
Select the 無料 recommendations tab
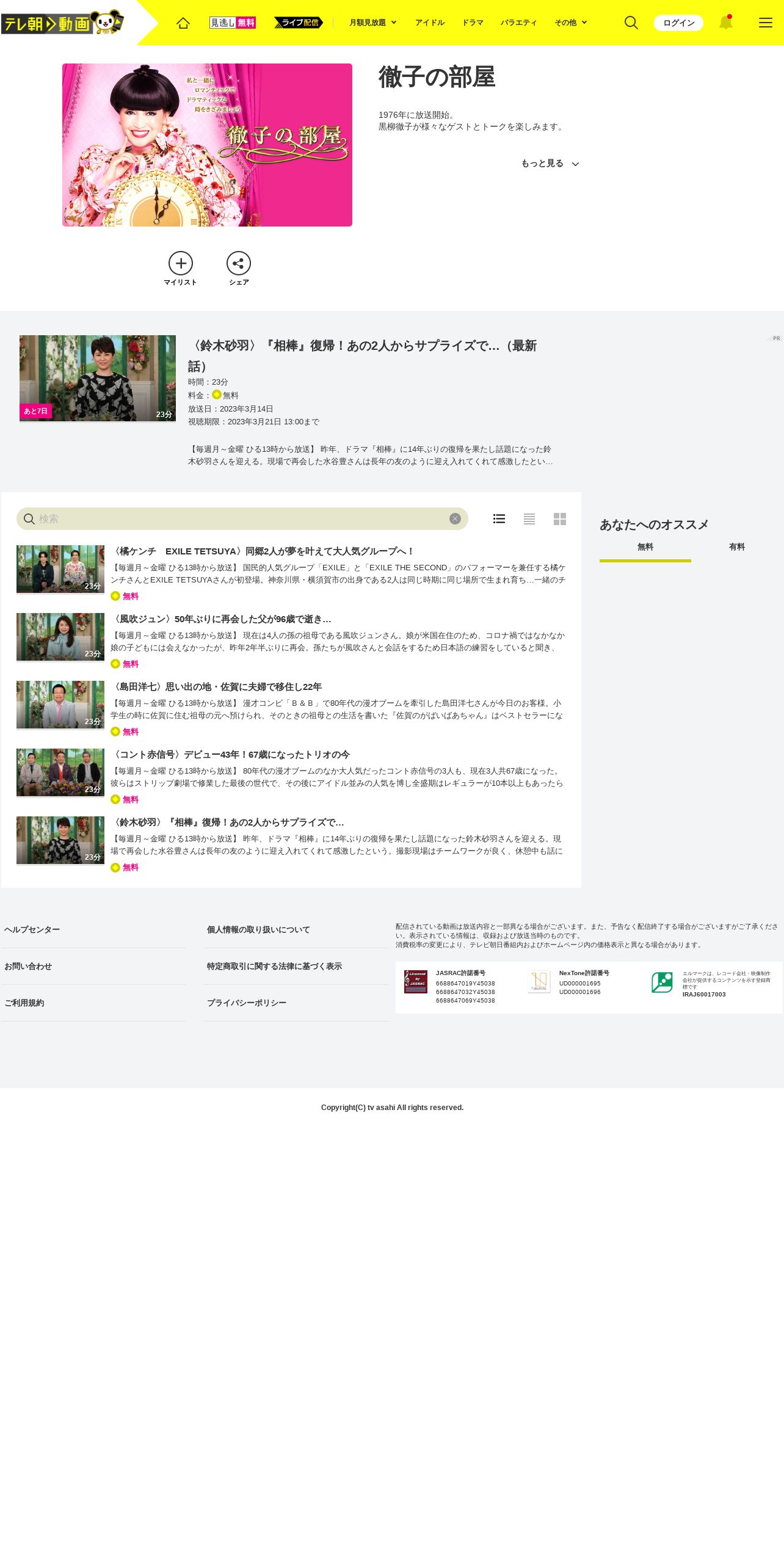[x=645, y=548]
